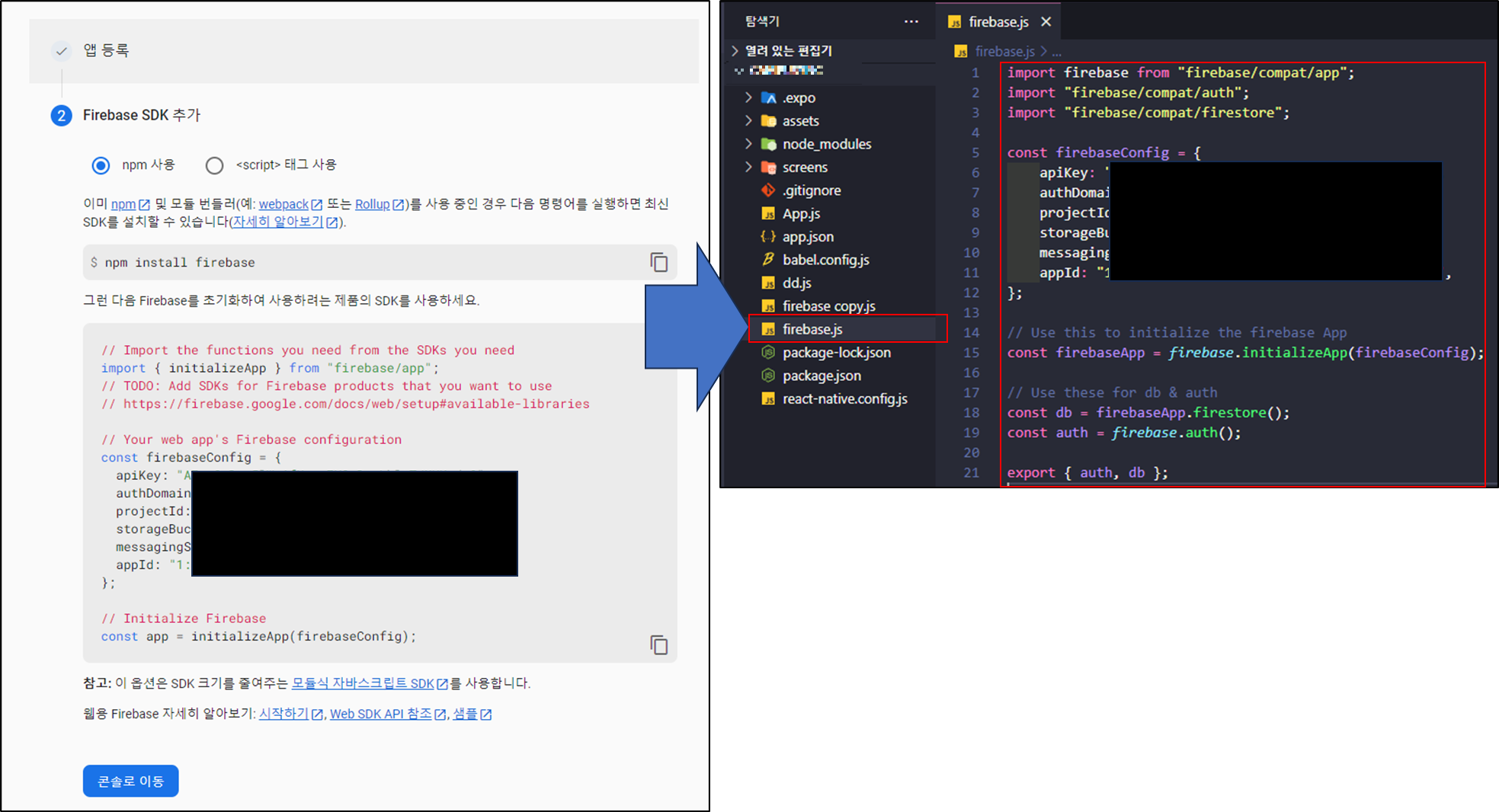Click the 'const firebaseApp' code line

coord(1245,353)
